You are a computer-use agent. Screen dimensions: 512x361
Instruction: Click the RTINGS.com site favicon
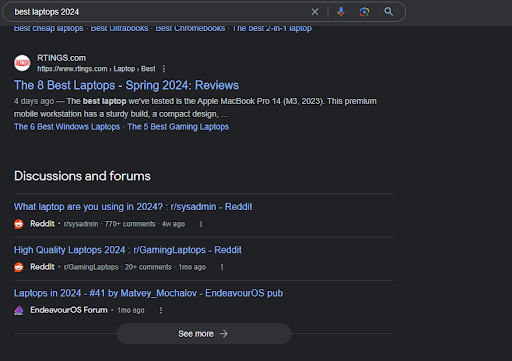[22, 63]
